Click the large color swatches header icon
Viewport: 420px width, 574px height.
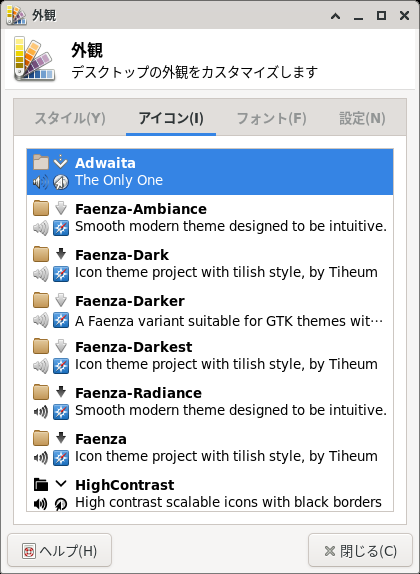34,59
